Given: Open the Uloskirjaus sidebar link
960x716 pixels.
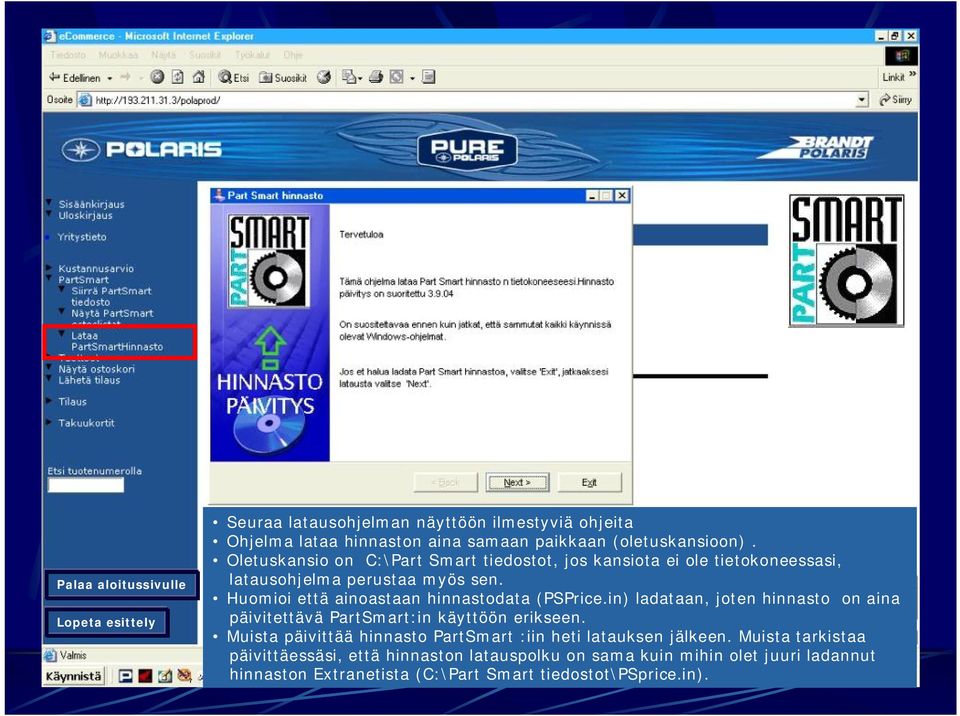Looking at the screenshot, I should pyautogui.click(x=85, y=215).
